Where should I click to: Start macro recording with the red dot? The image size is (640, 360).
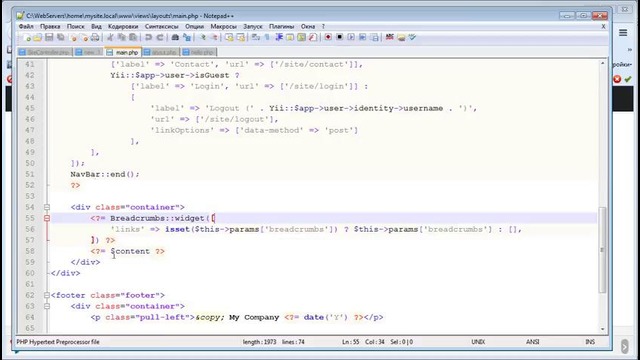[x=328, y=38]
